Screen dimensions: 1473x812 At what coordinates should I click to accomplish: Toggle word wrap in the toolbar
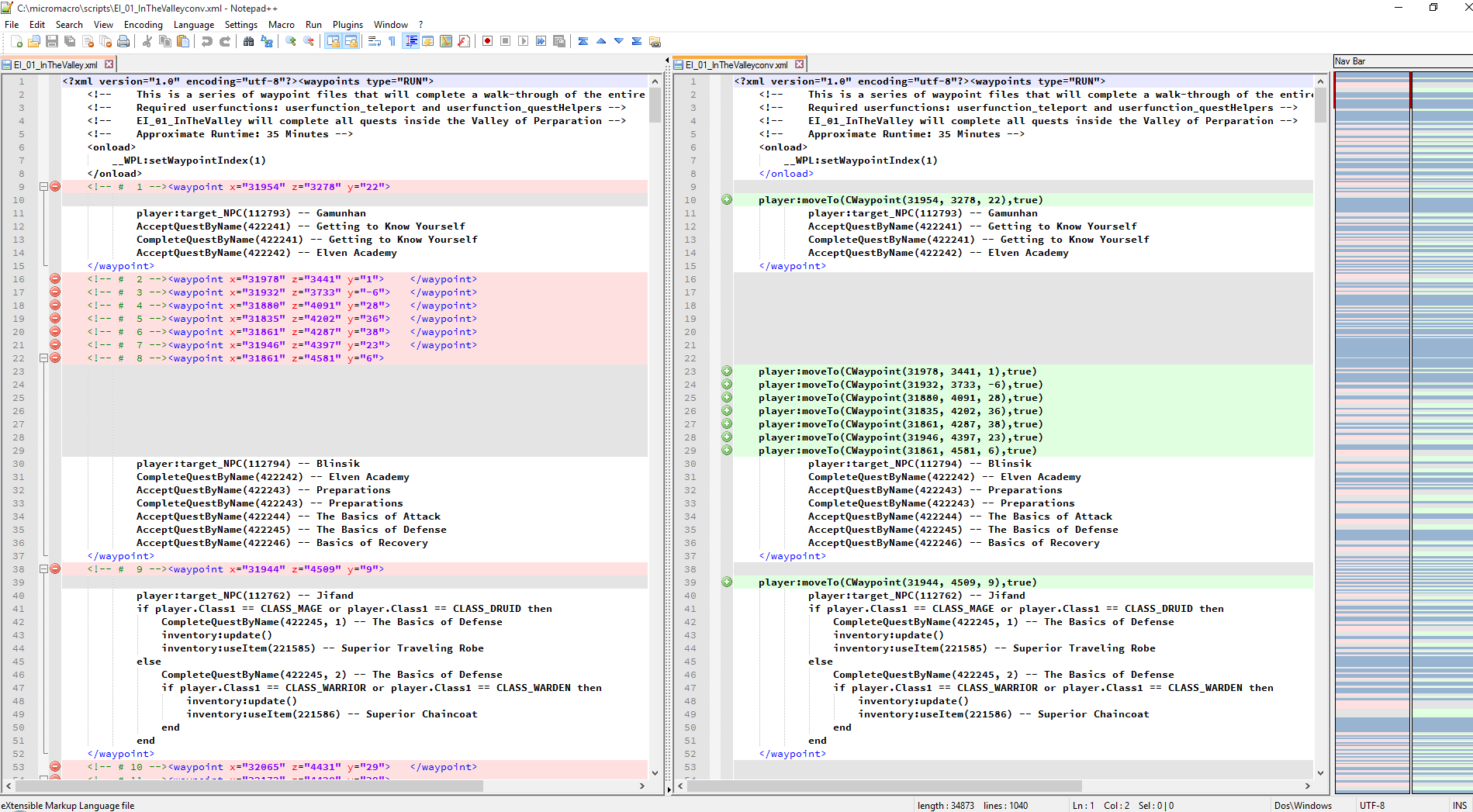(x=374, y=41)
